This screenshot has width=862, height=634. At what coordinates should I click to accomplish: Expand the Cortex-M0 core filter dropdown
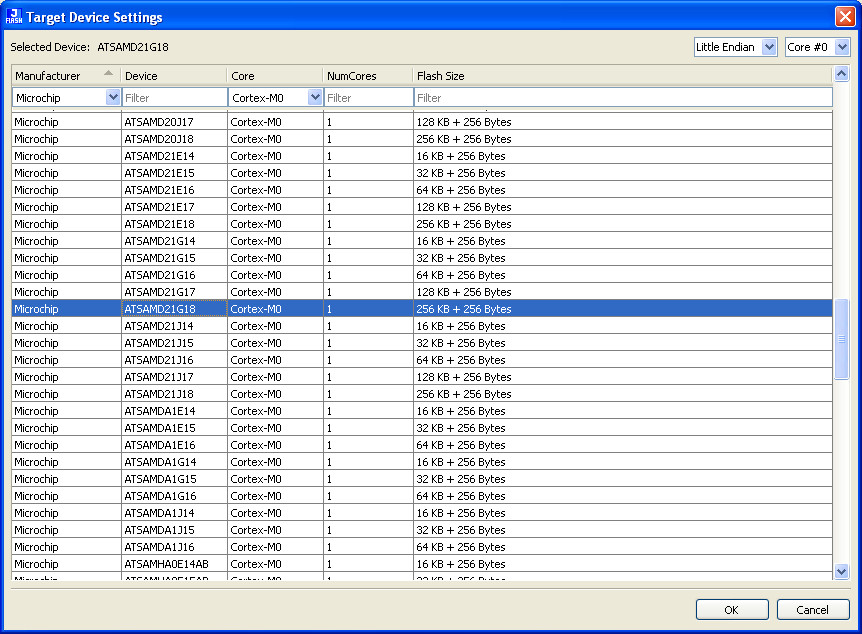315,97
